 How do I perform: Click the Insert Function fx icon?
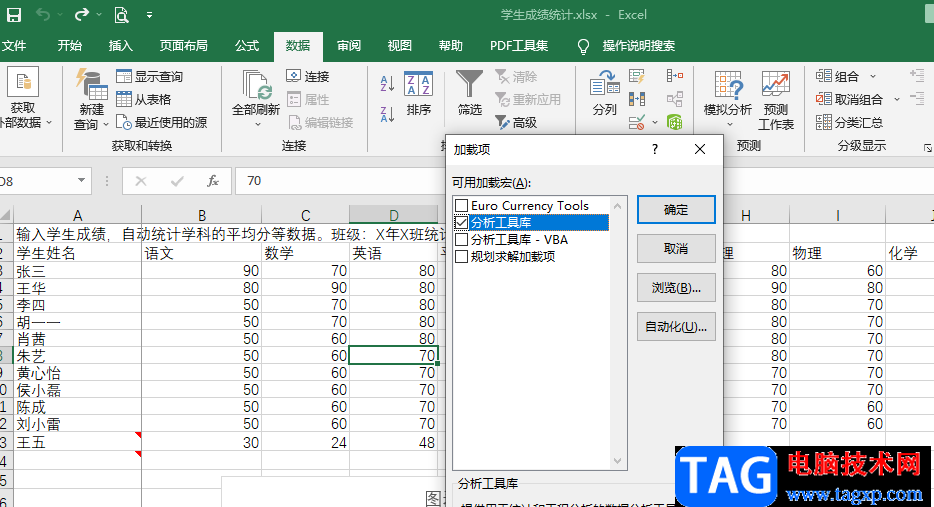212,181
